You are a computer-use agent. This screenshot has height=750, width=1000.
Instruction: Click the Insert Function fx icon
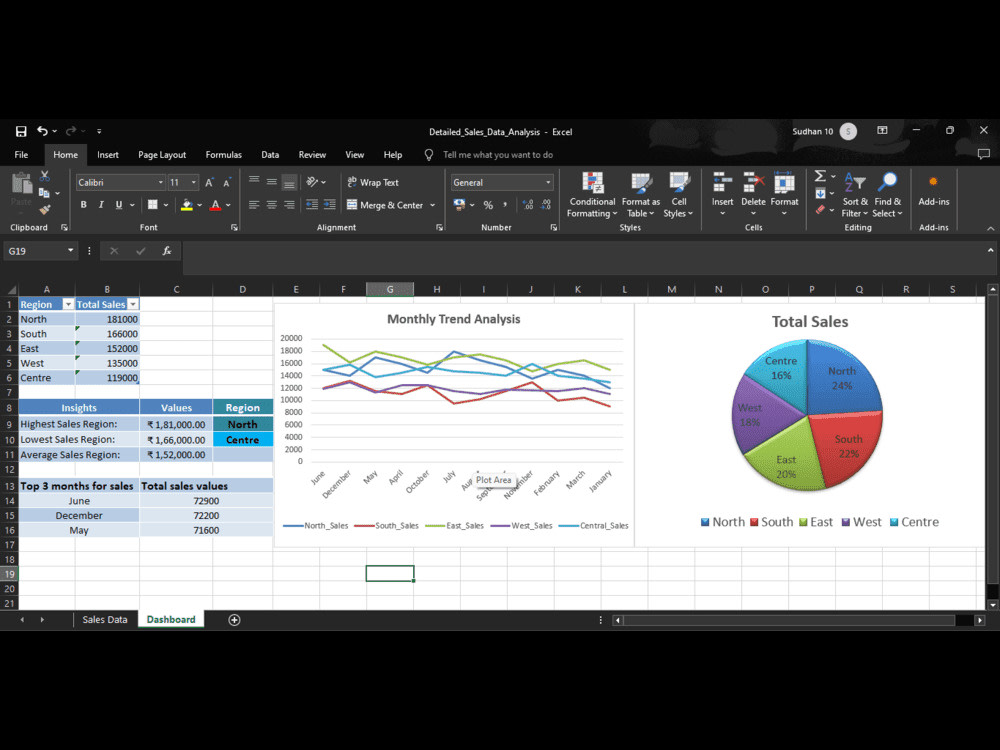coord(166,251)
